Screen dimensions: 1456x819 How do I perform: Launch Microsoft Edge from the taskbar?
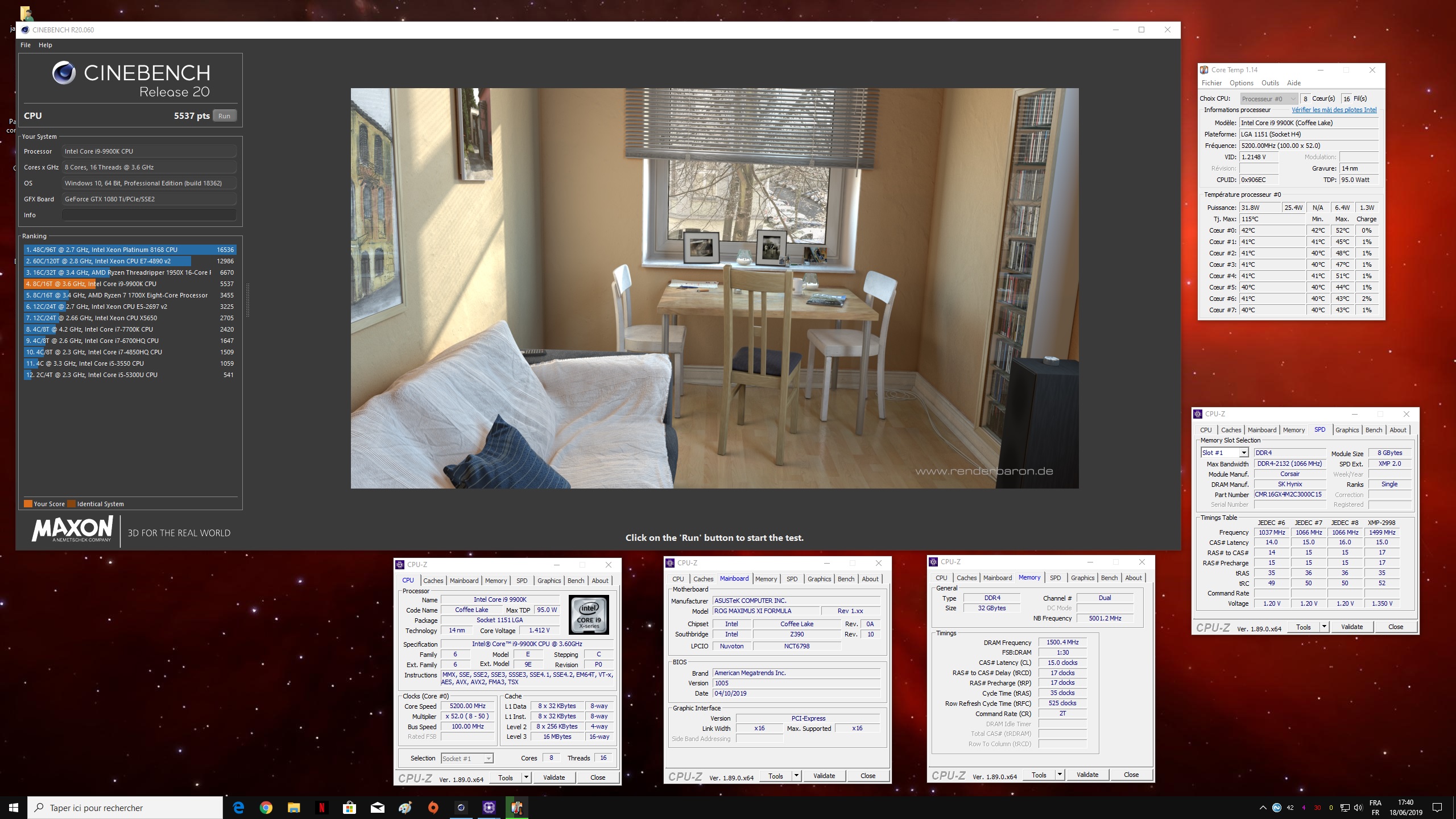coord(239,808)
